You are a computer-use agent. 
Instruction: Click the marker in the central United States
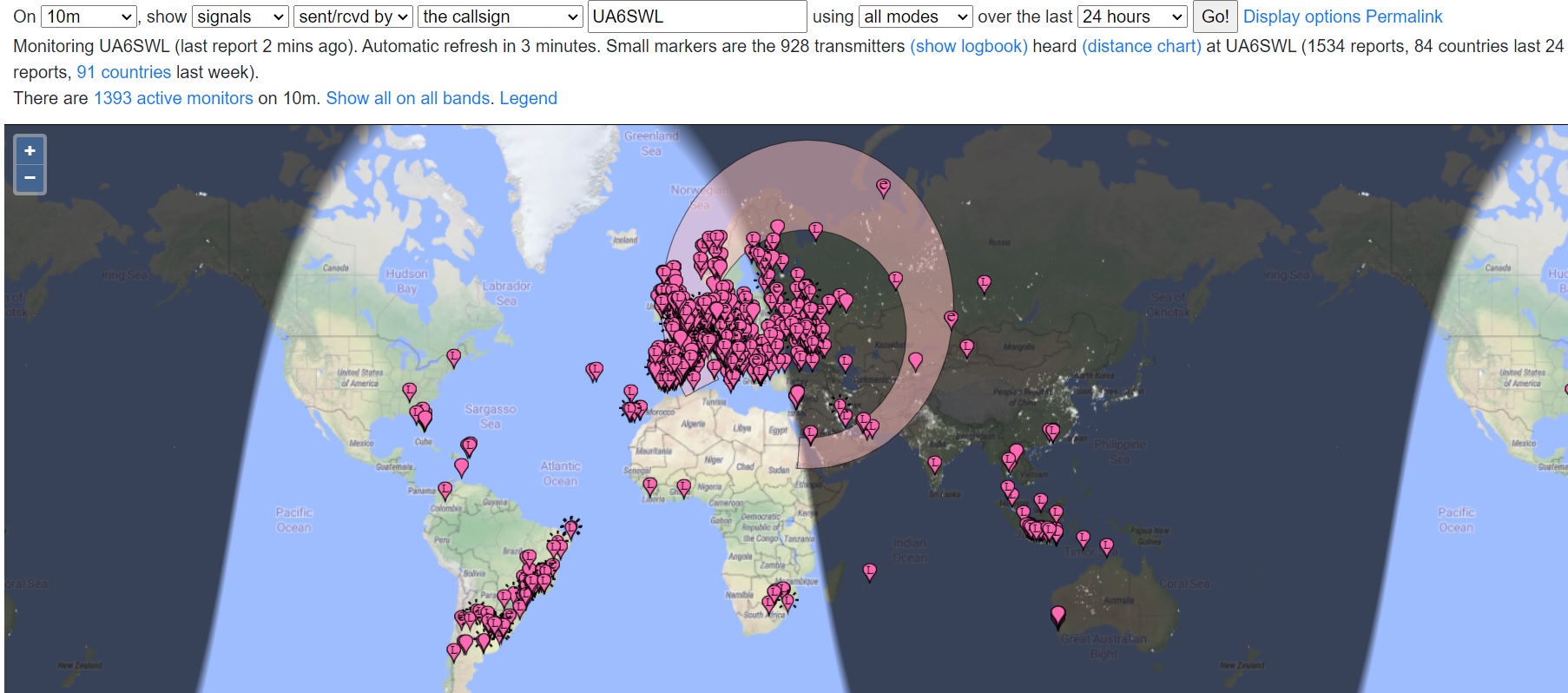coord(410,392)
